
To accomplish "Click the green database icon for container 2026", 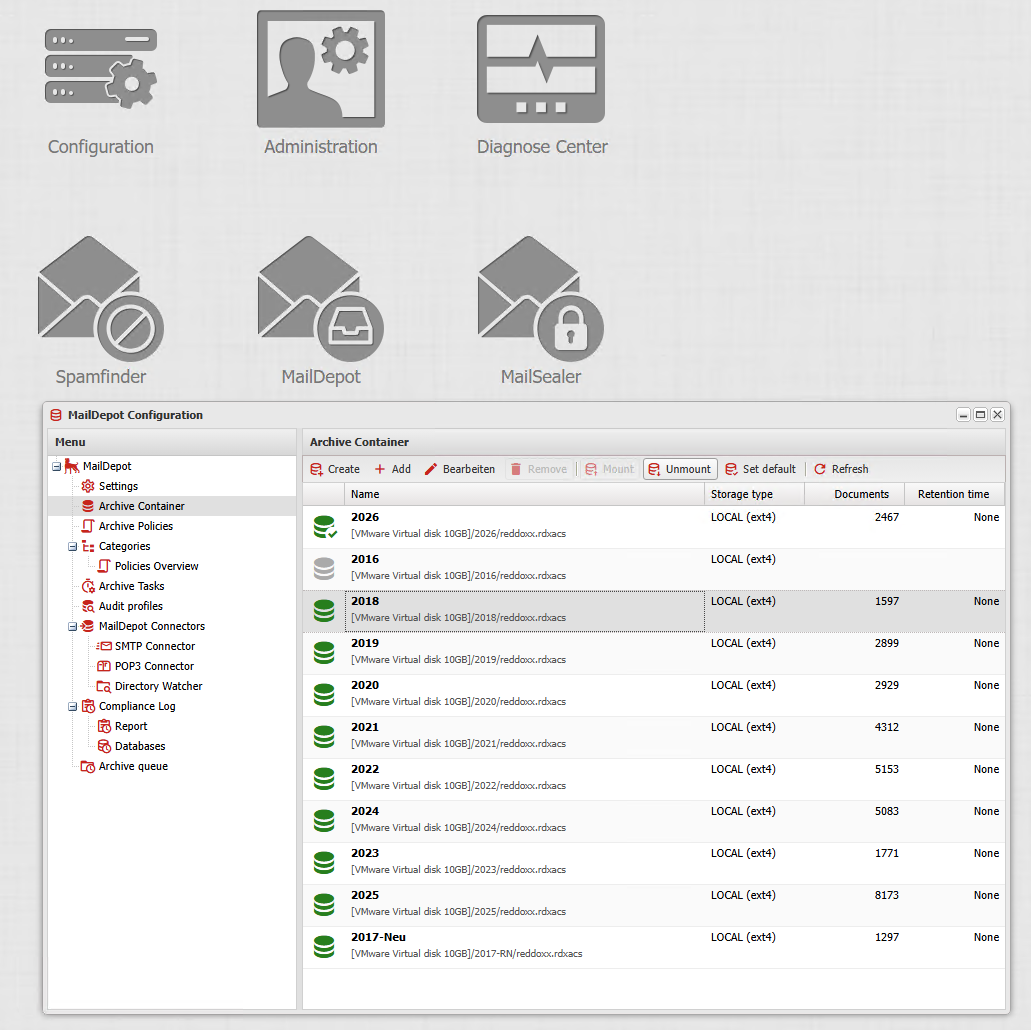I will [325, 526].
